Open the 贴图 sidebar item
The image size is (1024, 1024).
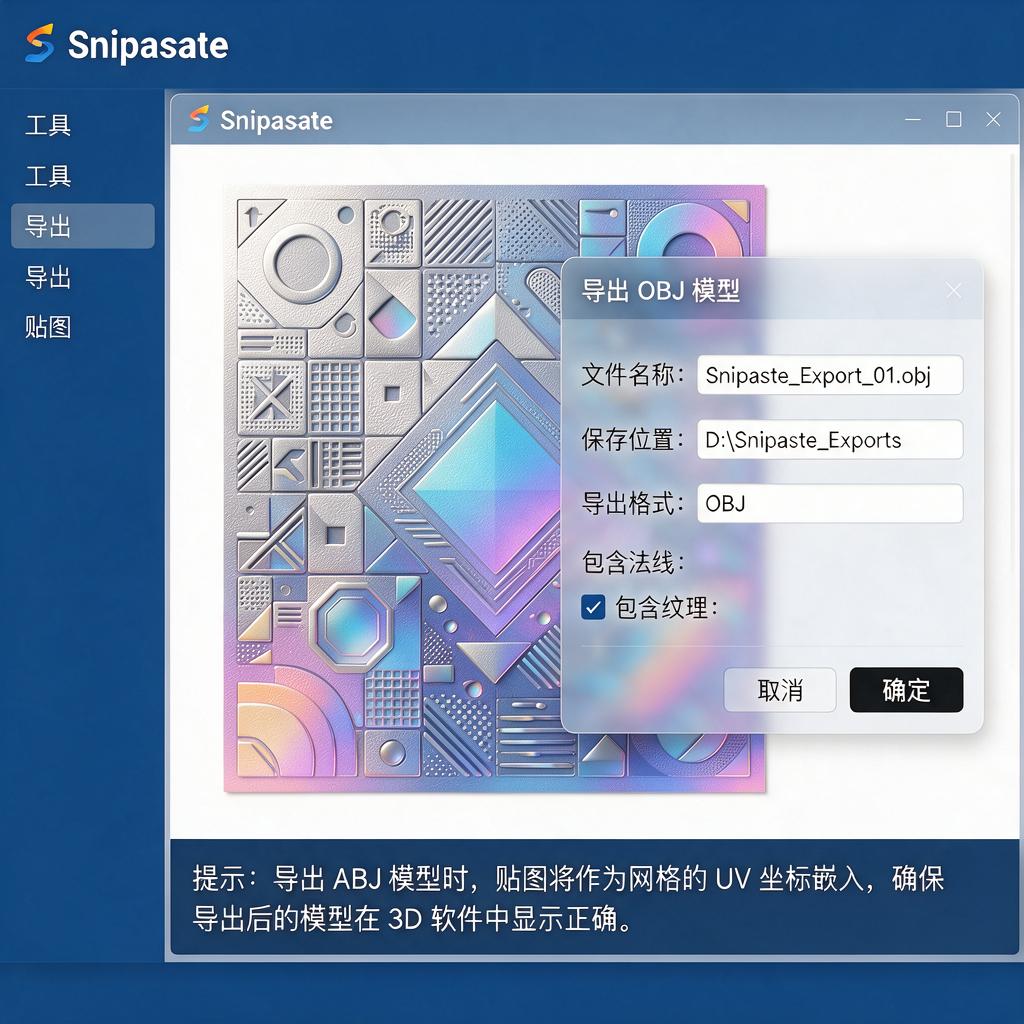pos(48,327)
